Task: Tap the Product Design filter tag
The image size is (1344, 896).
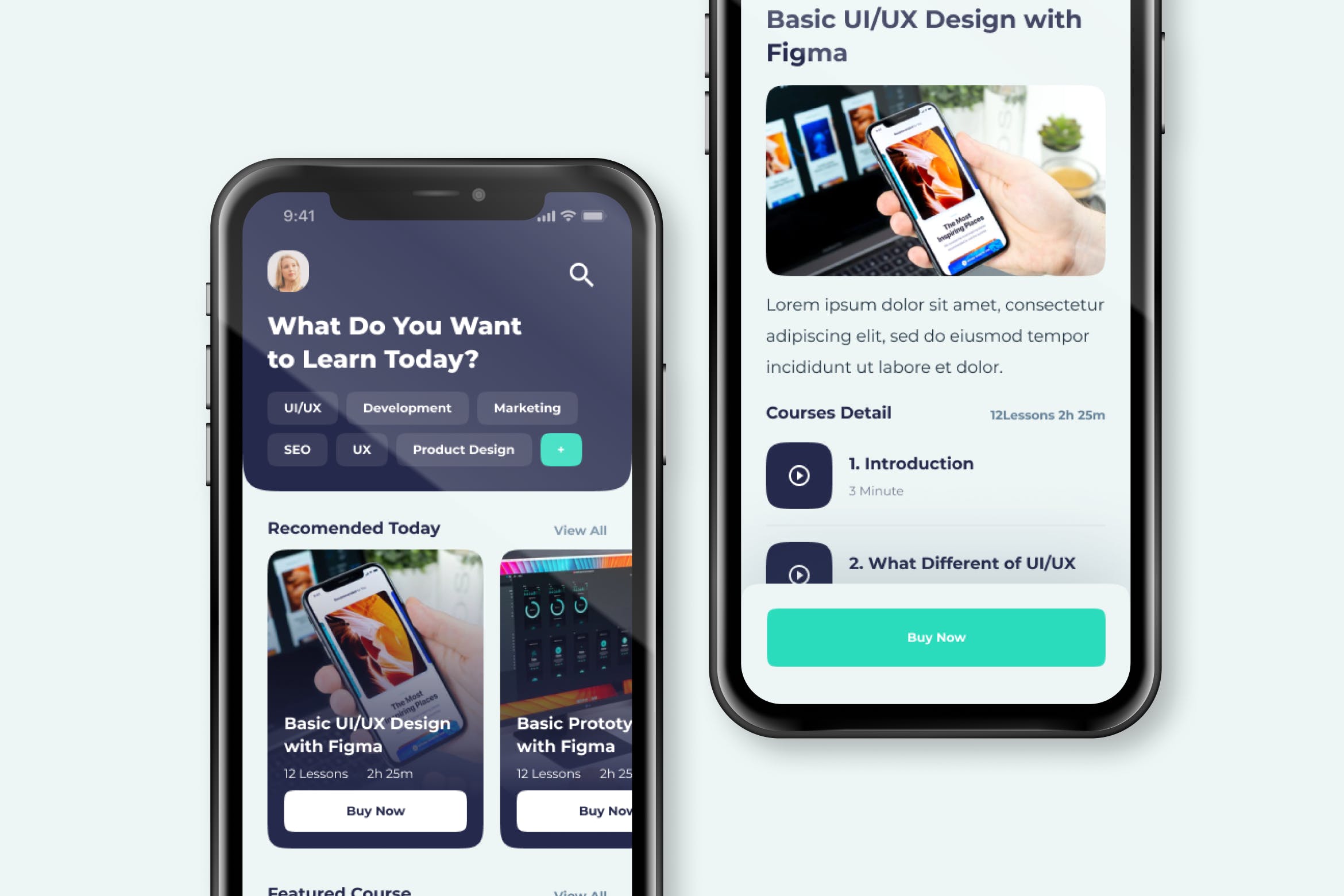Action: [464, 449]
